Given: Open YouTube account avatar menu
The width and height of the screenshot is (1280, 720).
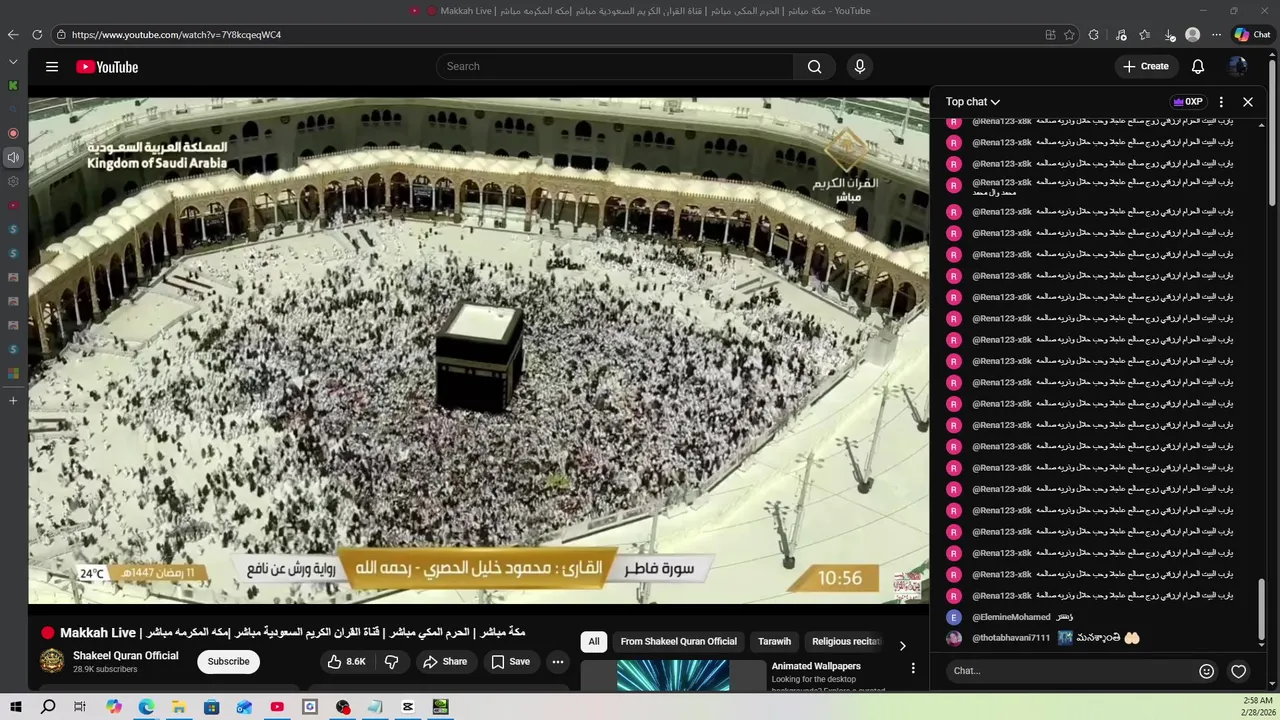Looking at the screenshot, I should pyautogui.click(x=1238, y=66).
